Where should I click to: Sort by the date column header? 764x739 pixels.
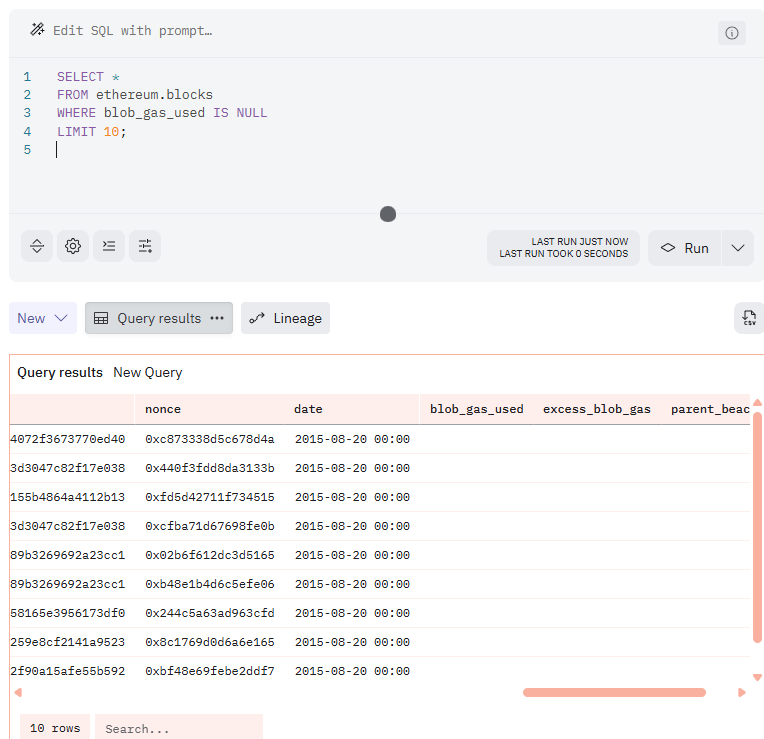pyautogui.click(x=308, y=409)
